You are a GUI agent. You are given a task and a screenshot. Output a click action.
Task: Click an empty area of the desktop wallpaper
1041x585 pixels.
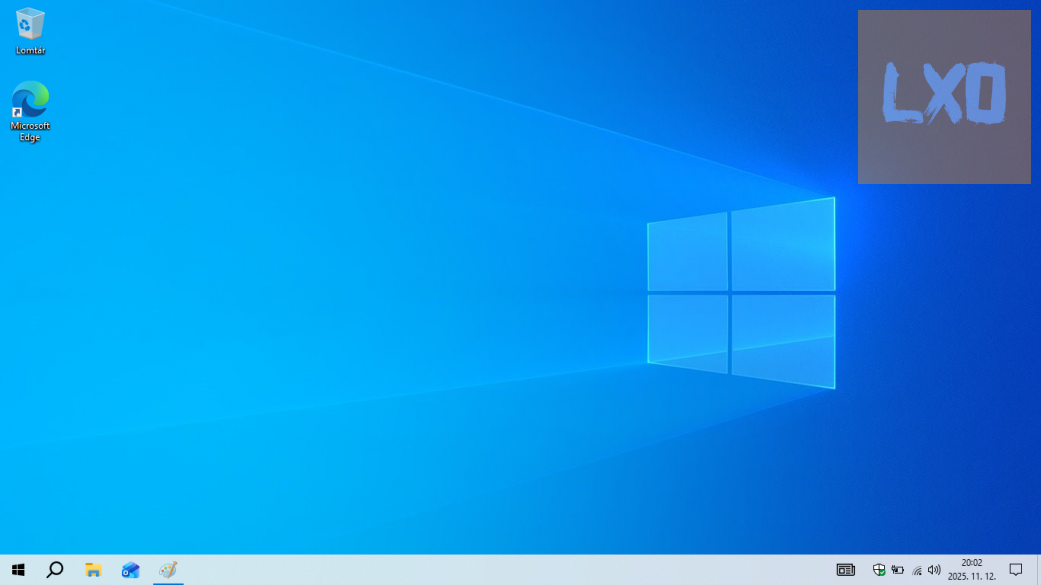400,440
